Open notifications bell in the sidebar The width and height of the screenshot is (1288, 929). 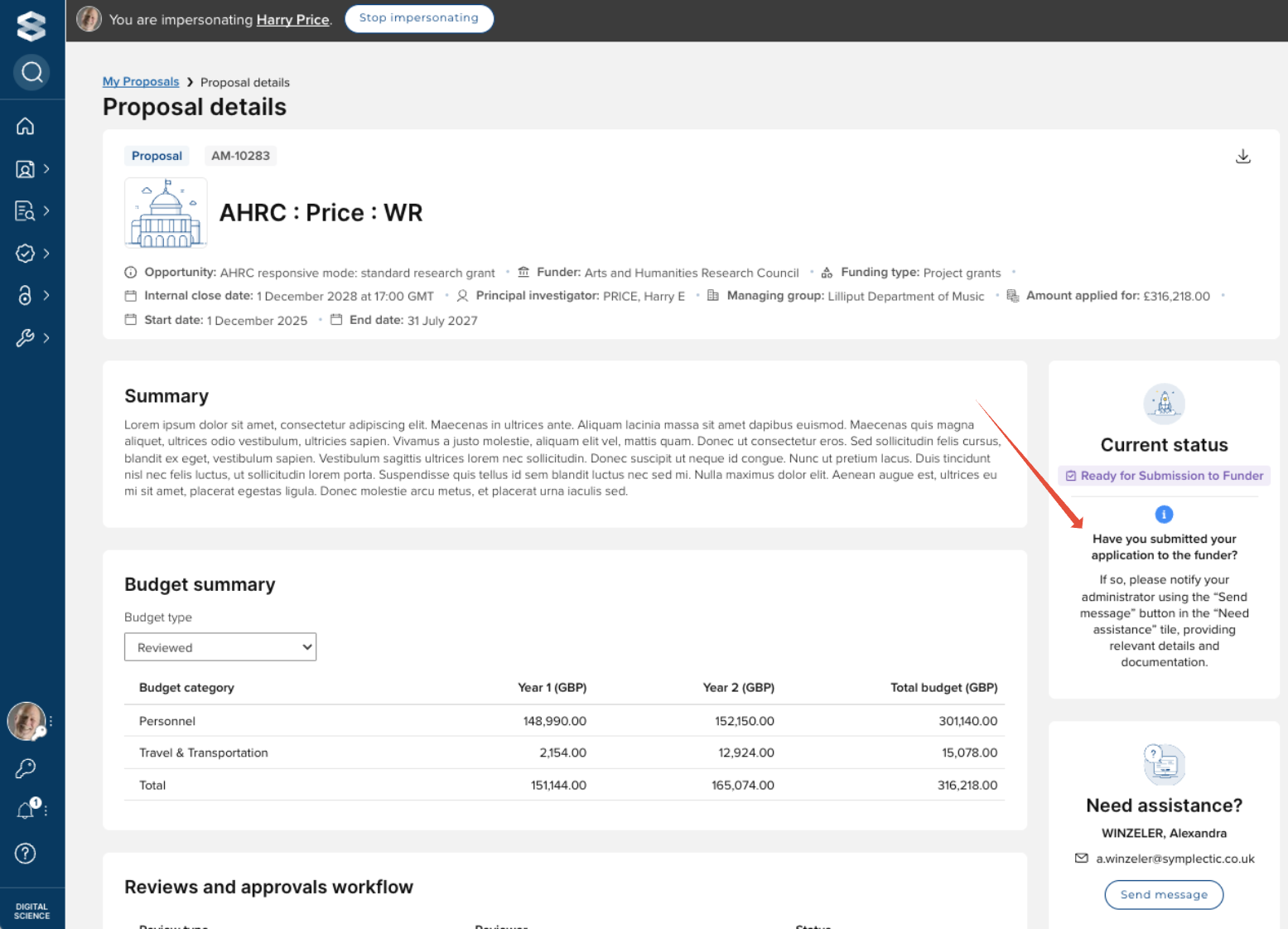coord(27,810)
